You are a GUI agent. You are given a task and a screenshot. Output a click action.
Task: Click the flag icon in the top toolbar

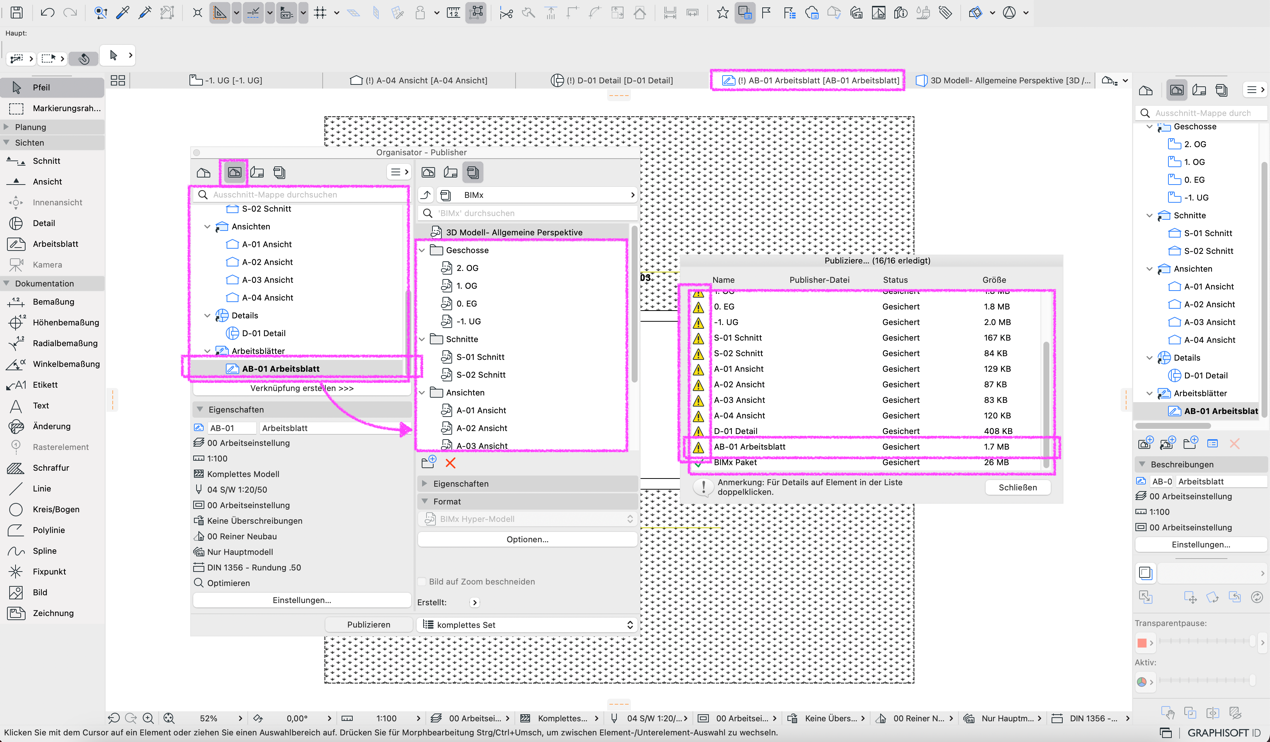click(766, 13)
